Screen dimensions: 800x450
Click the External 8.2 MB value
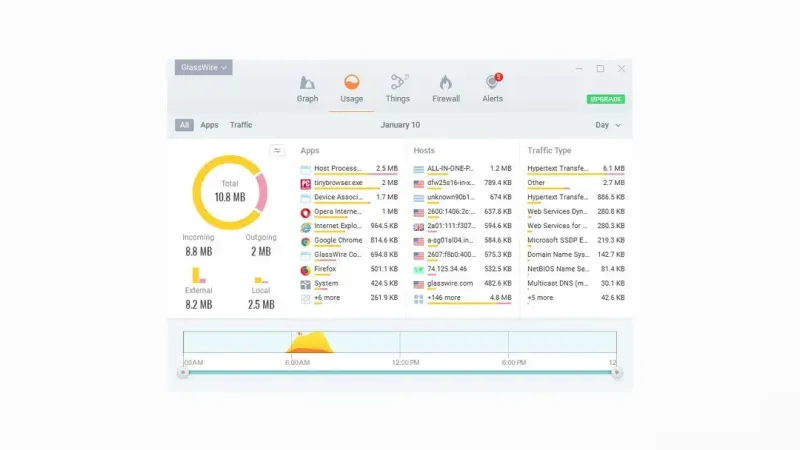[x=198, y=305]
